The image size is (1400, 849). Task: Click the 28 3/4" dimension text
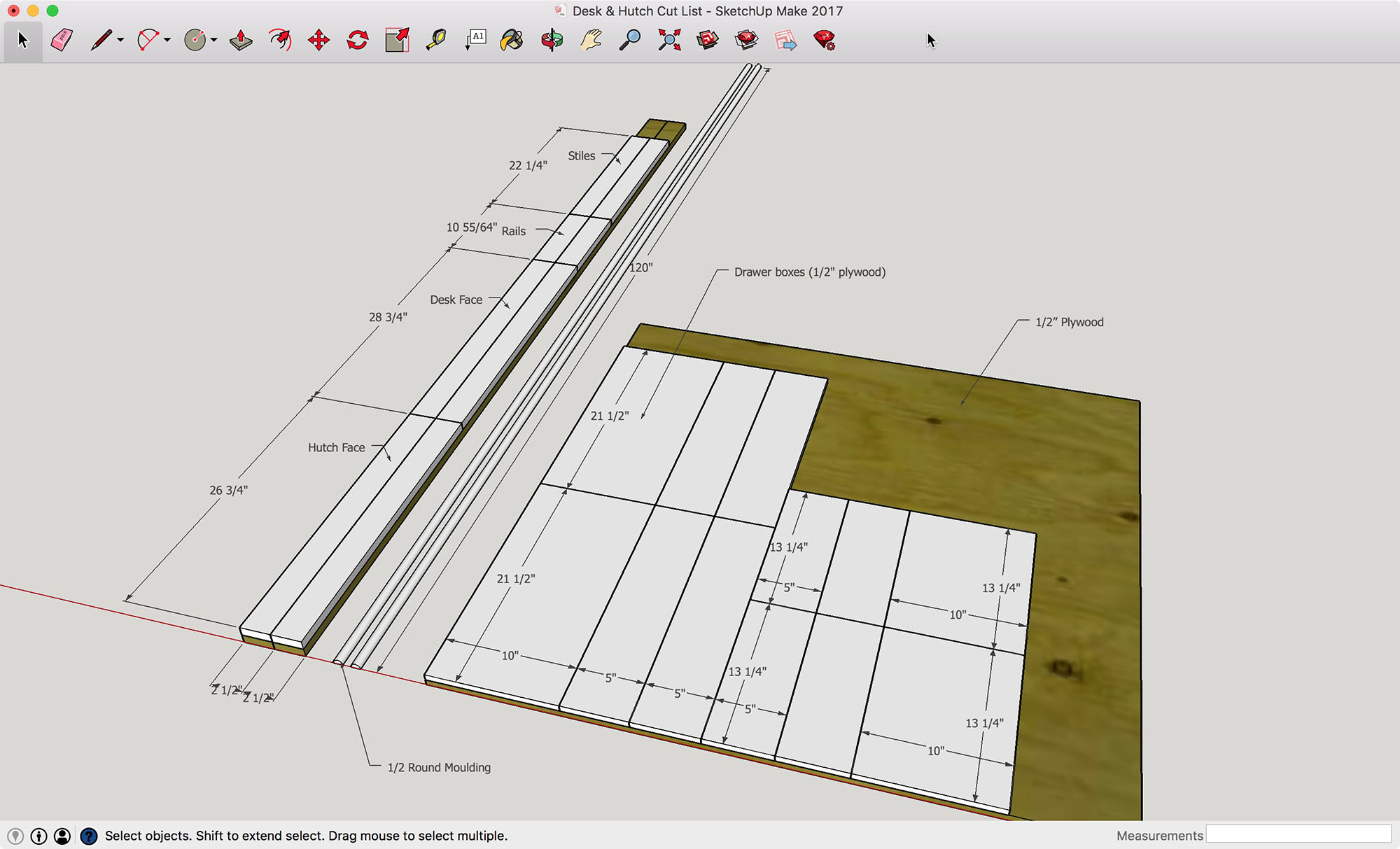click(388, 317)
